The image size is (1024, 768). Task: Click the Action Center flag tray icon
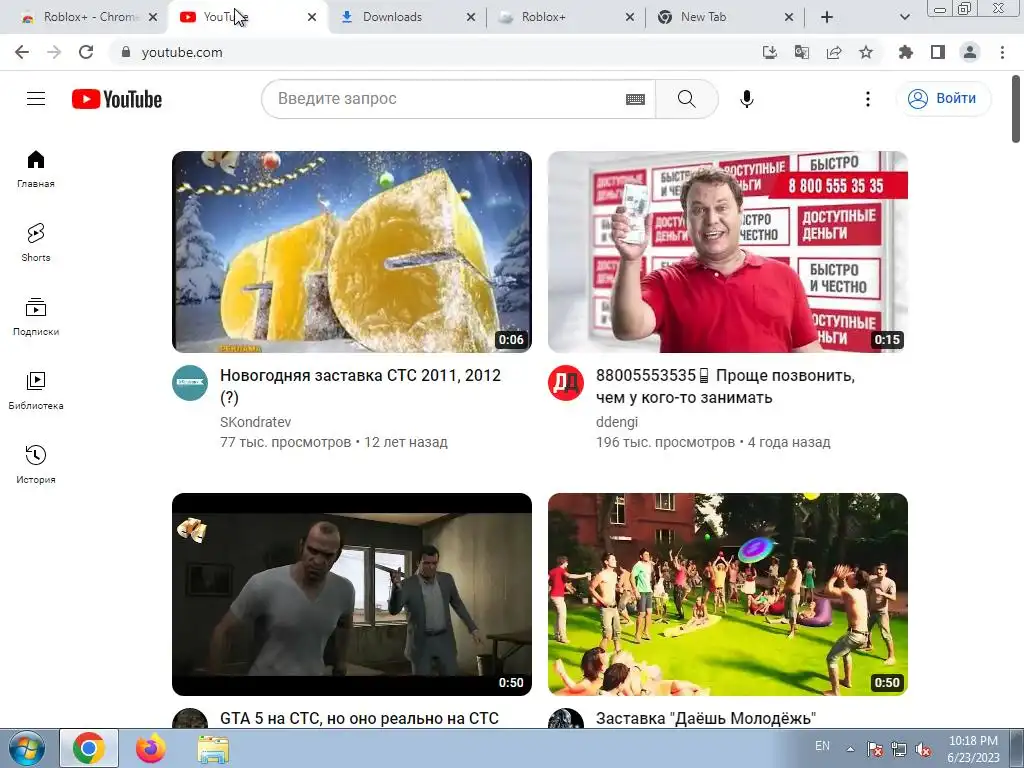click(874, 748)
